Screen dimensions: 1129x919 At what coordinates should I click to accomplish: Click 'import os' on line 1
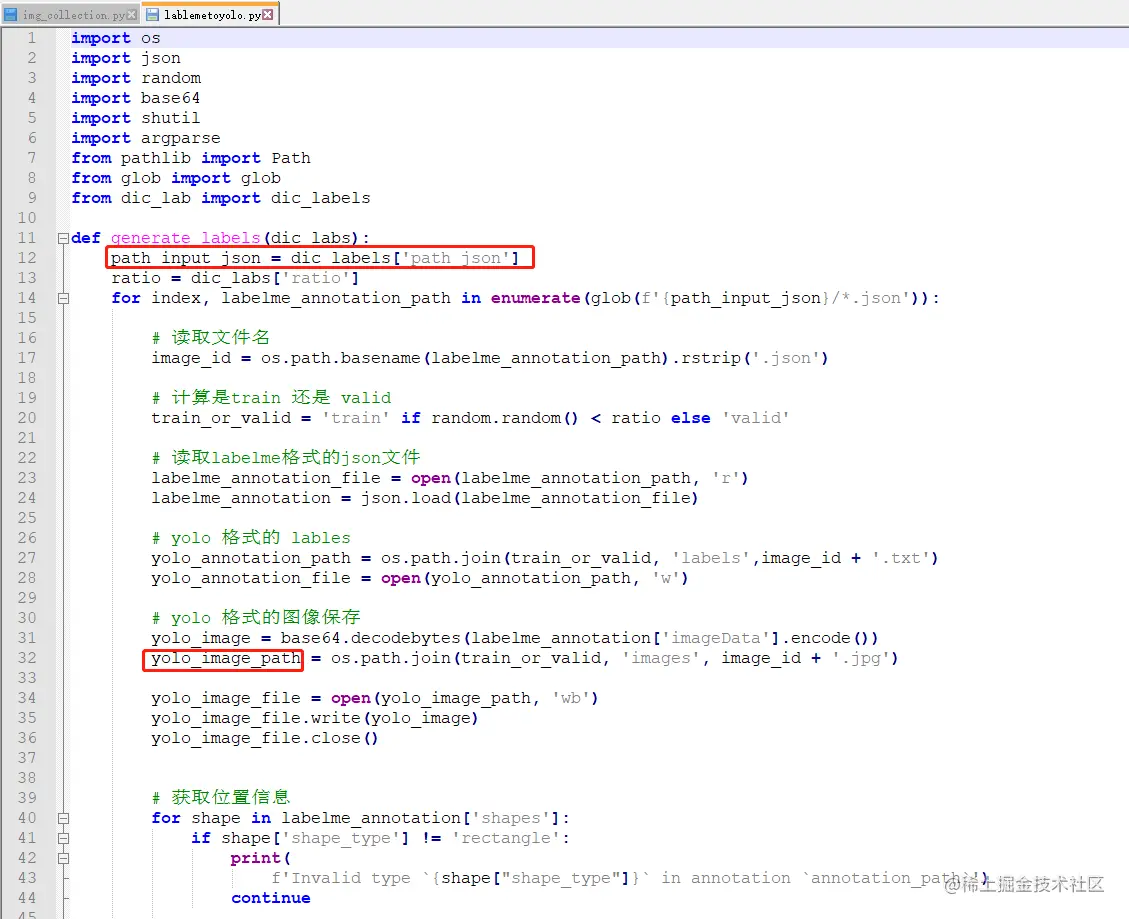pos(116,37)
